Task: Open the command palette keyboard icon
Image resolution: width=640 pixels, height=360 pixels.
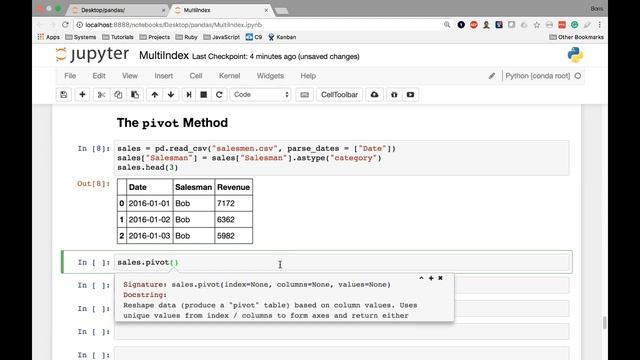Action: point(304,95)
